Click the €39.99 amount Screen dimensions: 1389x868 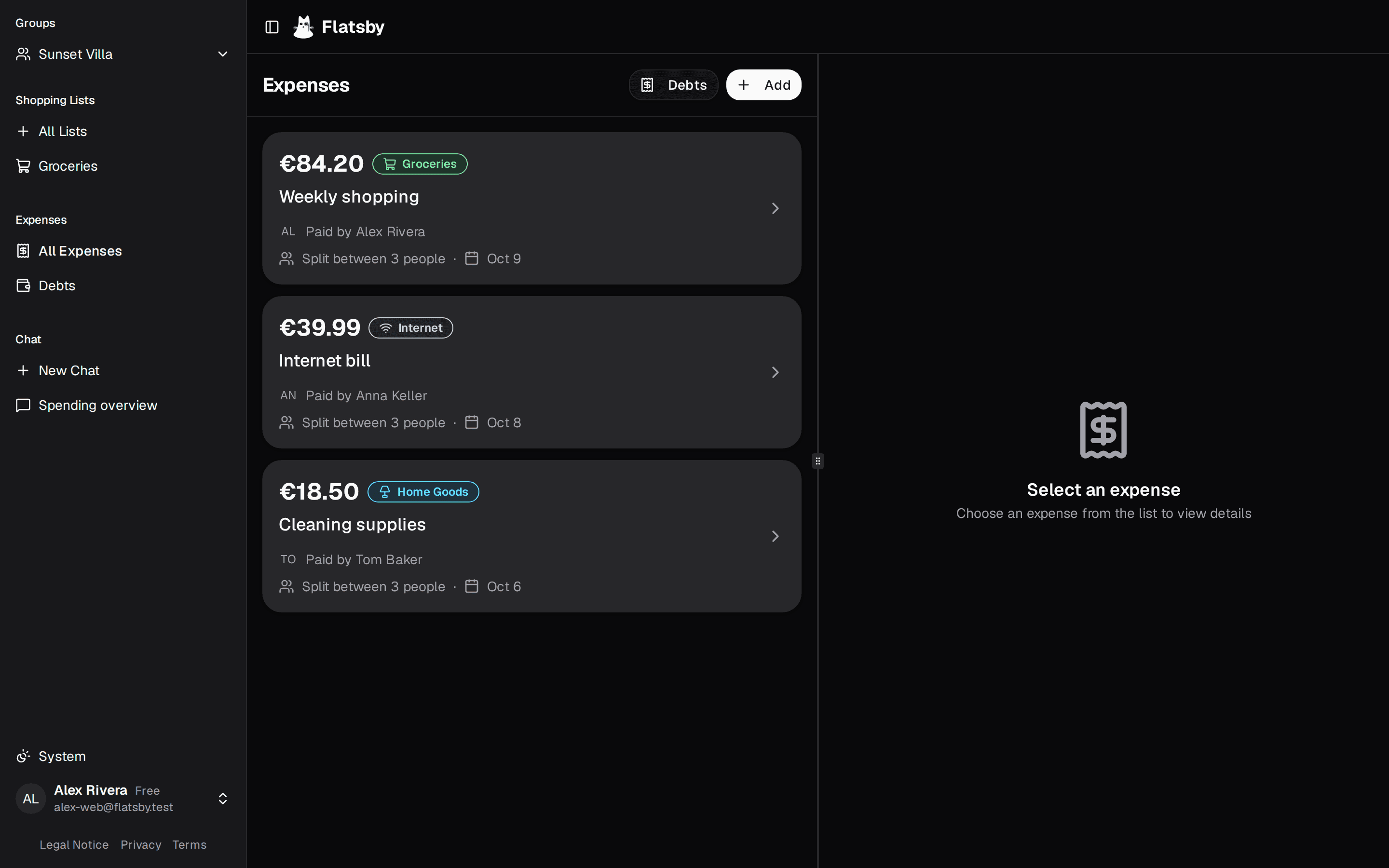click(320, 328)
